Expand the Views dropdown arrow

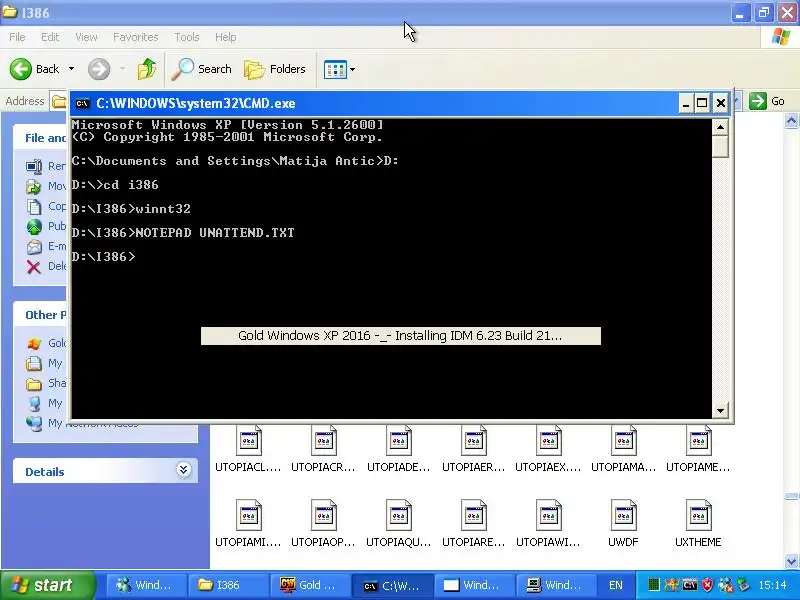point(352,69)
